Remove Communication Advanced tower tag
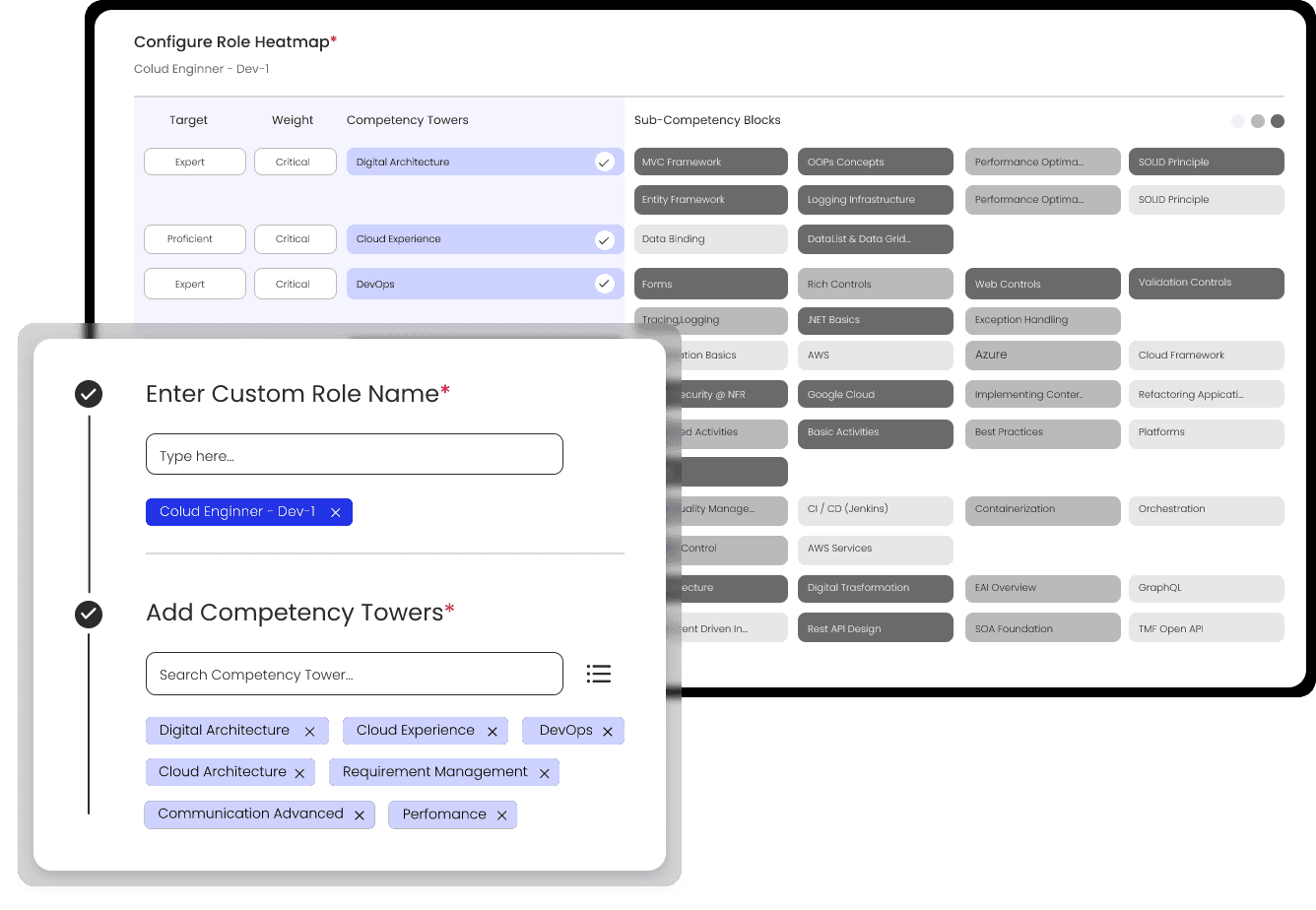The height and width of the screenshot is (910, 1316). click(360, 815)
